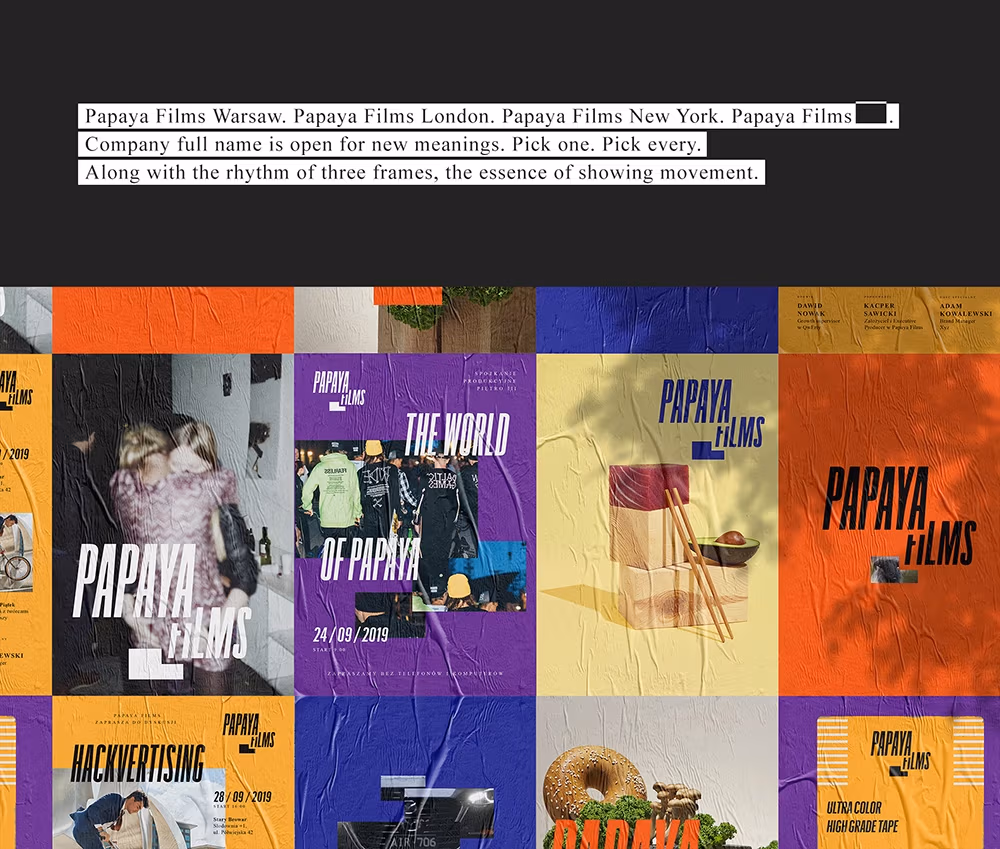Open the orange poster with black Papaya Films logo
This screenshot has height=849, width=1000.
coord(889,524)
